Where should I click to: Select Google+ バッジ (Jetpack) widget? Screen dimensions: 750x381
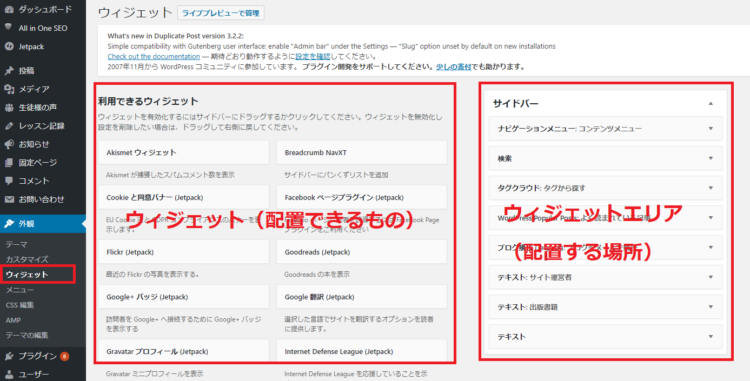pos(183,297)
